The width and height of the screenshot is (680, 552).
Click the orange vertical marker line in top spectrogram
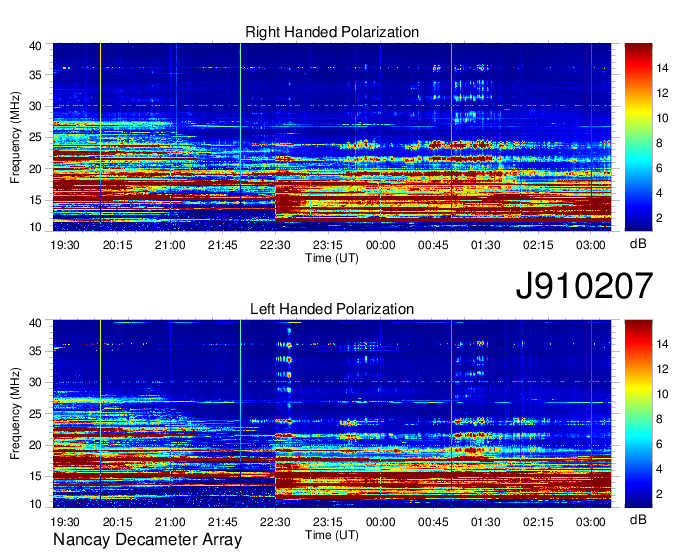point(451,130)
